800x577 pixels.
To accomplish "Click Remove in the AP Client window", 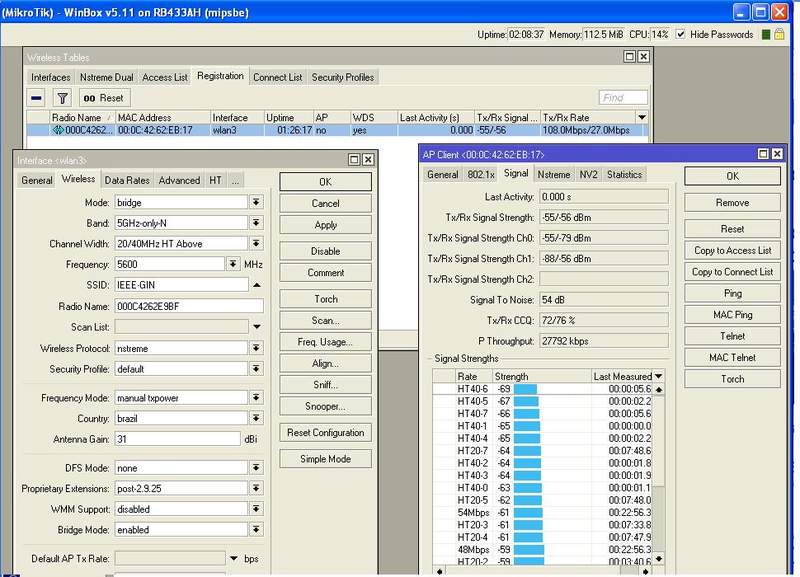I will (x=732, y=203).
